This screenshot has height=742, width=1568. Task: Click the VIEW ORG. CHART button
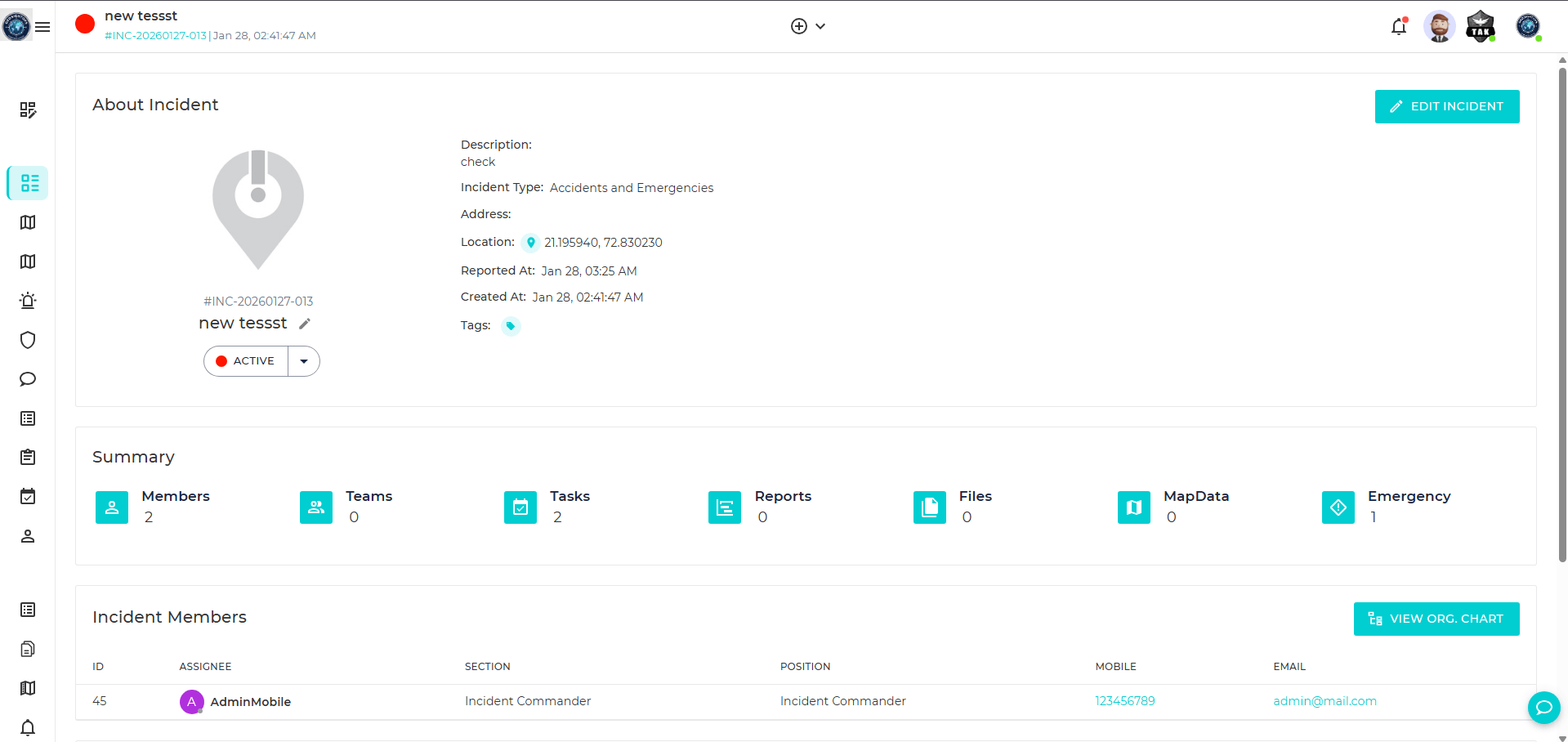1436,619
